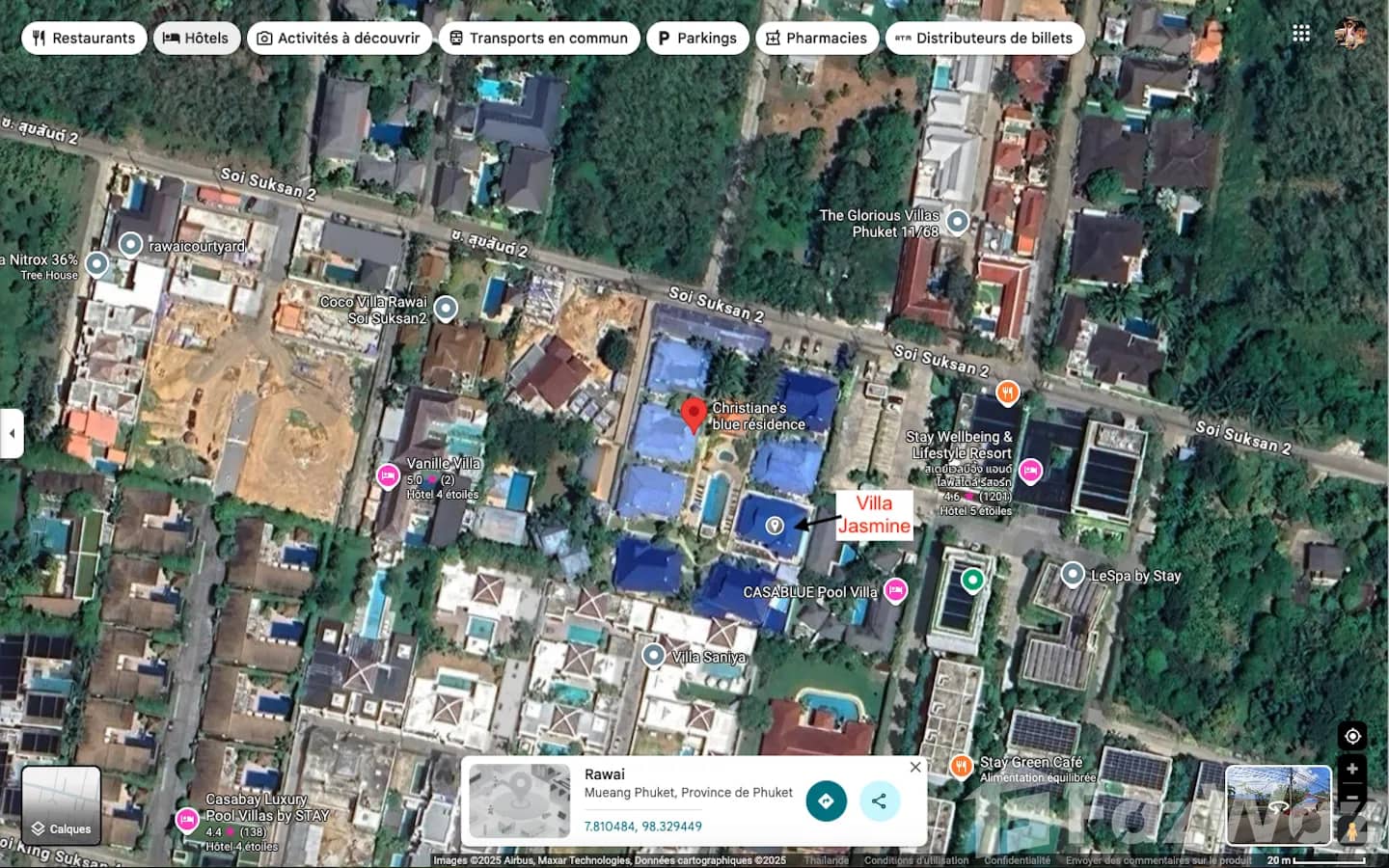Image resolution: width=1389 pixels, height=868 pixels.
Task: Select Transports en commun category
Action: pyautogui.click(x=538, y=38)
